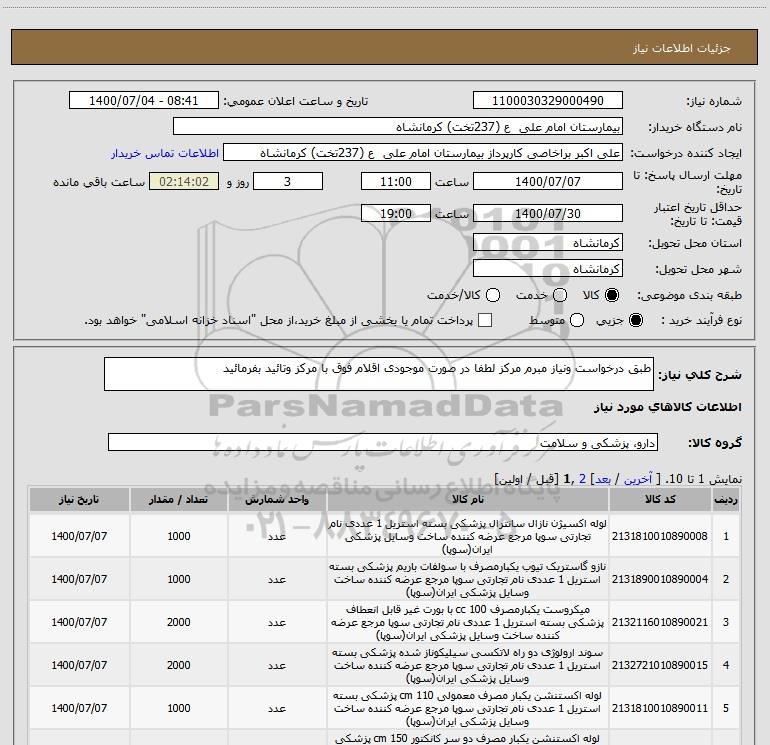This screenshot has height=745, width=770.
Task: Click the لوله اکستنشن 110 cm item name
Action: [x=468, y=708]
